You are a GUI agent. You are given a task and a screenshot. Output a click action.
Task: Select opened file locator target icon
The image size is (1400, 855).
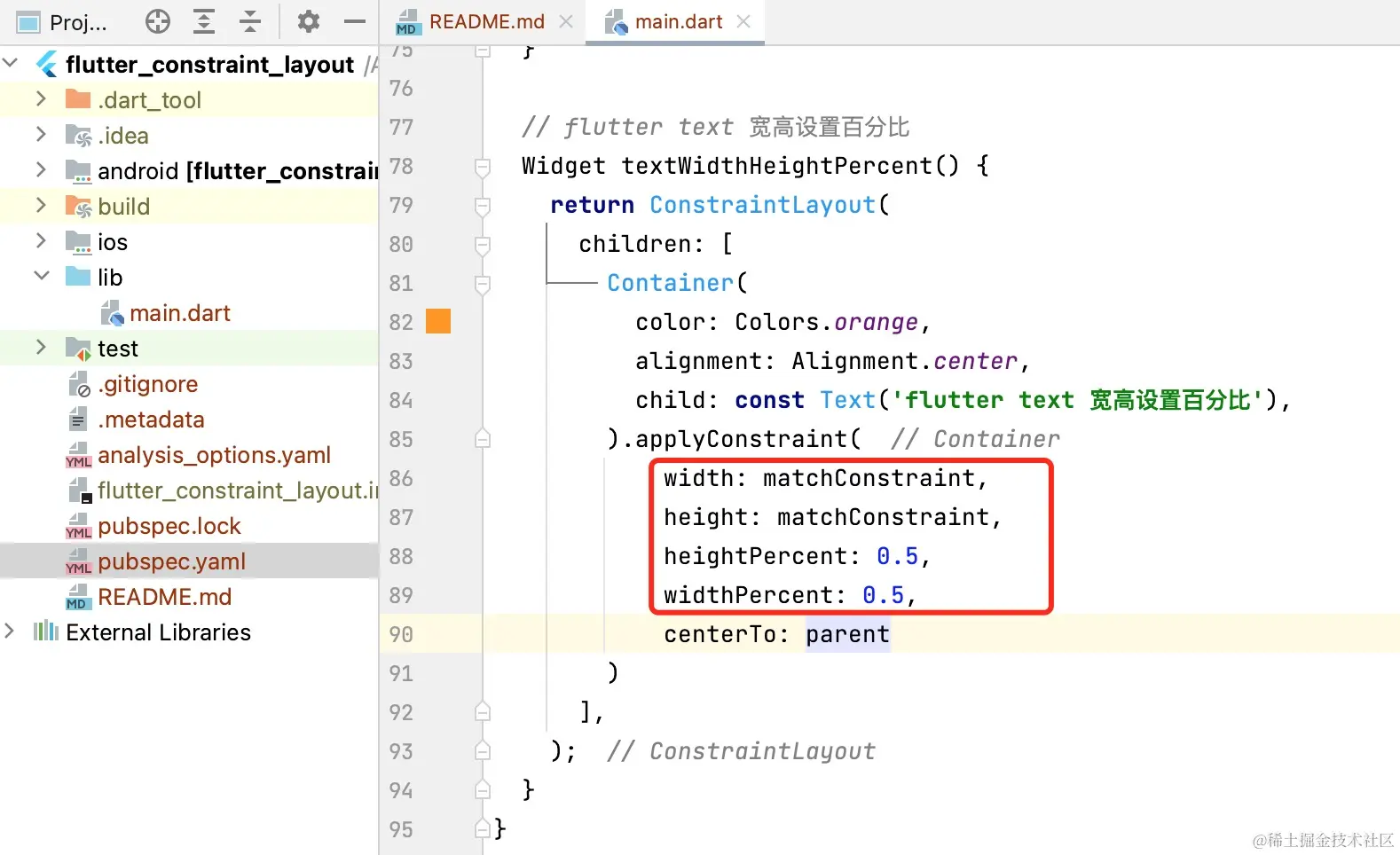tap(158, 21)
